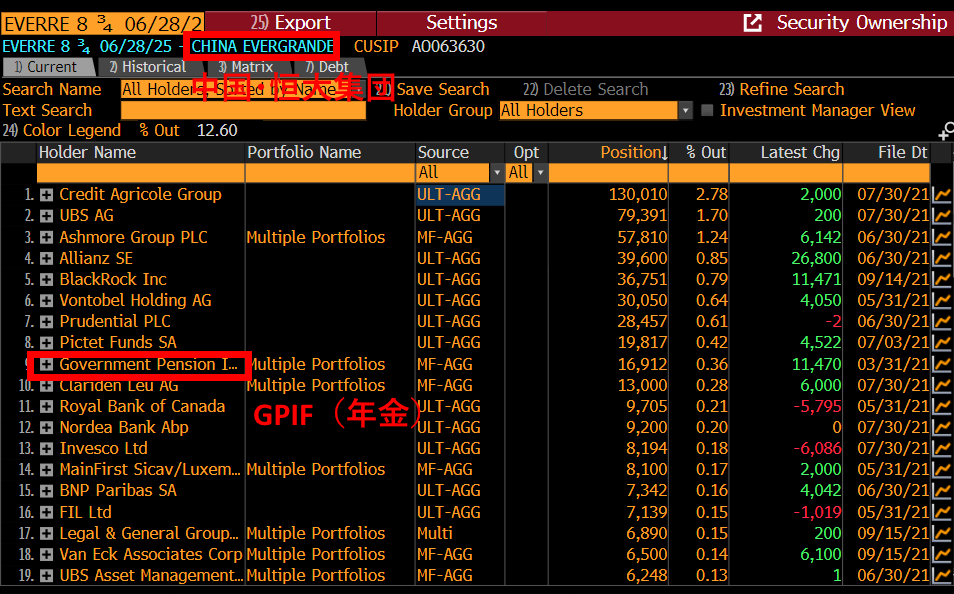This screenshot has height=594, width=954.
Task: Open chart icon for Allianz SE row
Action: tap(942, 258)
